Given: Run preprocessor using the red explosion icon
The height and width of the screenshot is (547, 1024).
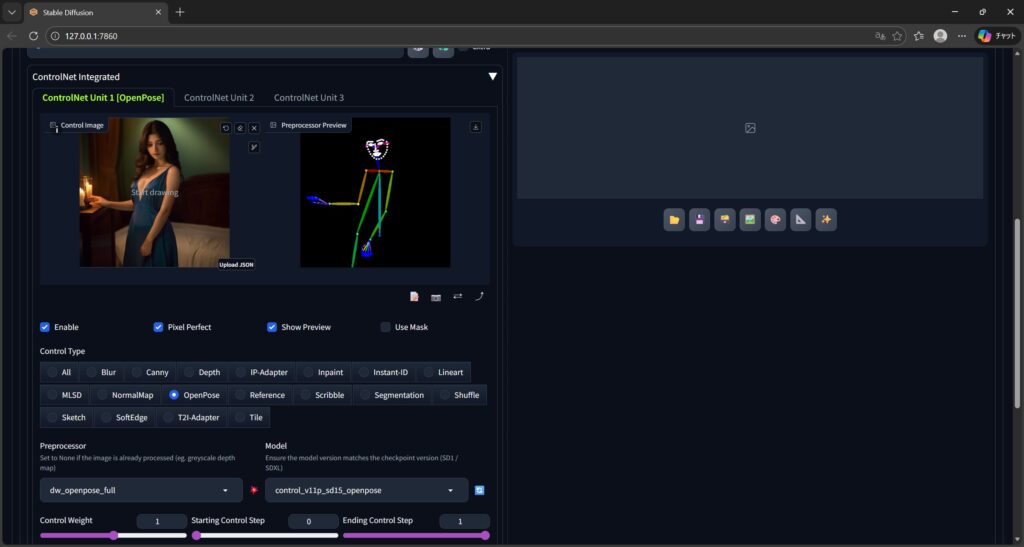Looking at the screenshot, I should 254,491.
